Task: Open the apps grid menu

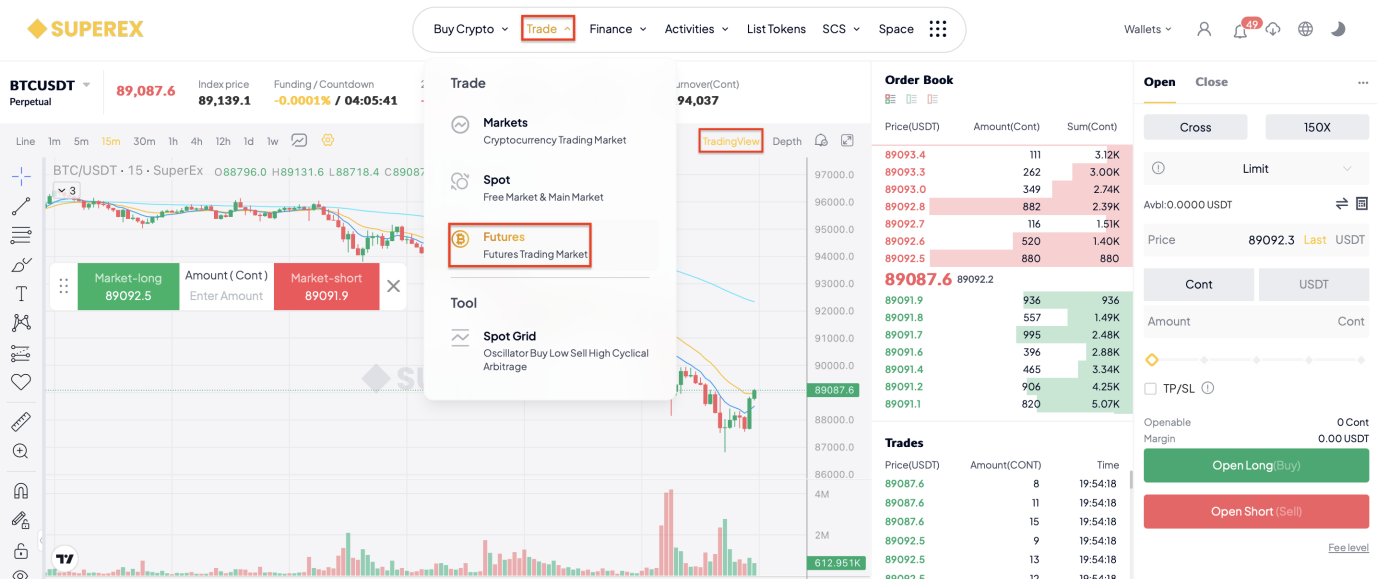Action: [937, 29]
